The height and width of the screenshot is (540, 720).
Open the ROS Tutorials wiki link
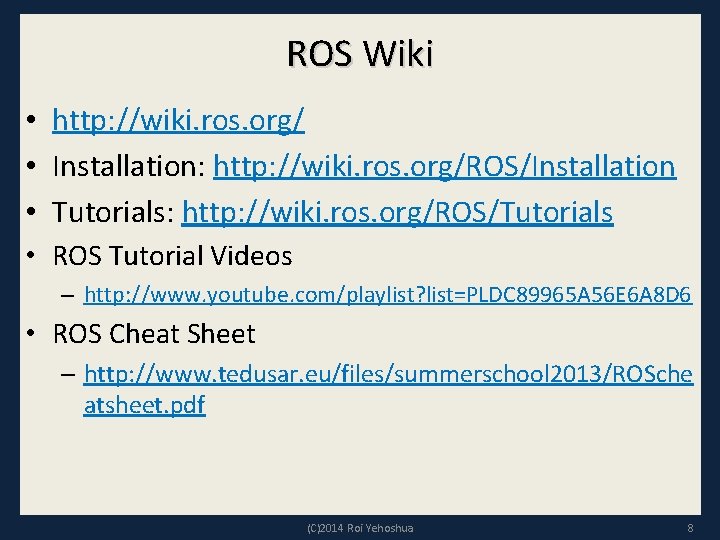coord(397,212)
